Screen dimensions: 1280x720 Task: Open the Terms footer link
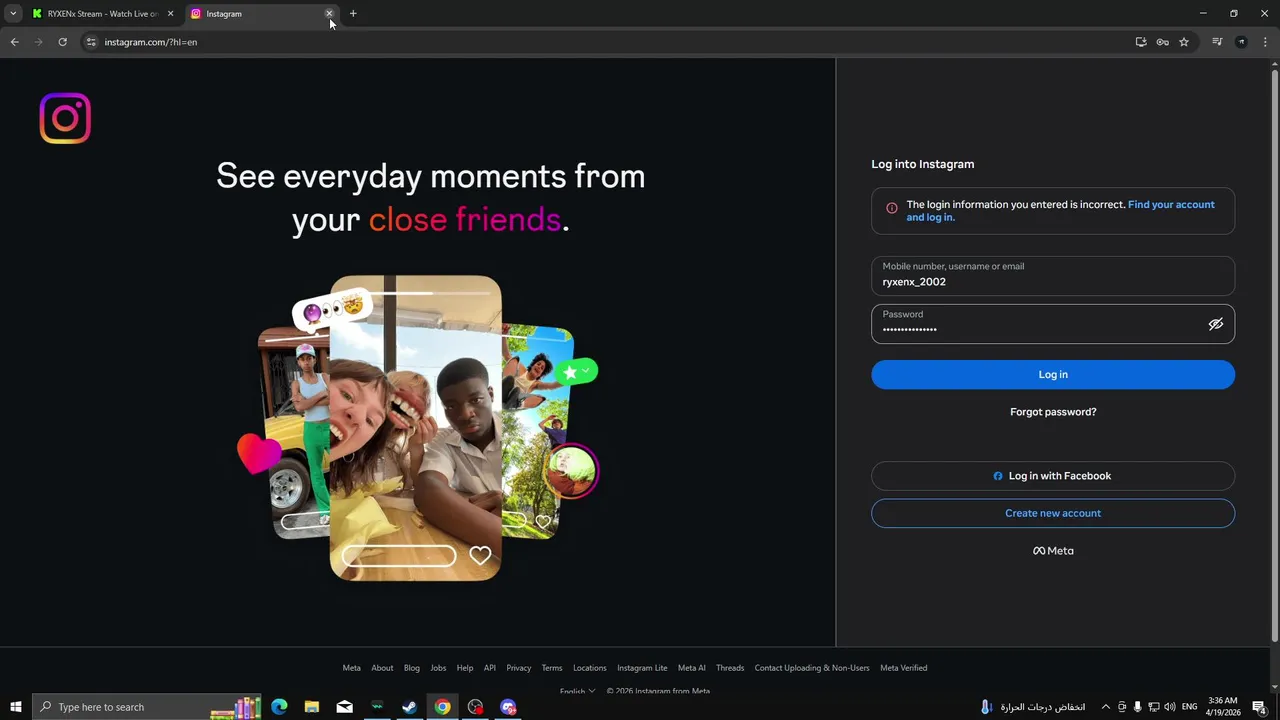(552, 668)
